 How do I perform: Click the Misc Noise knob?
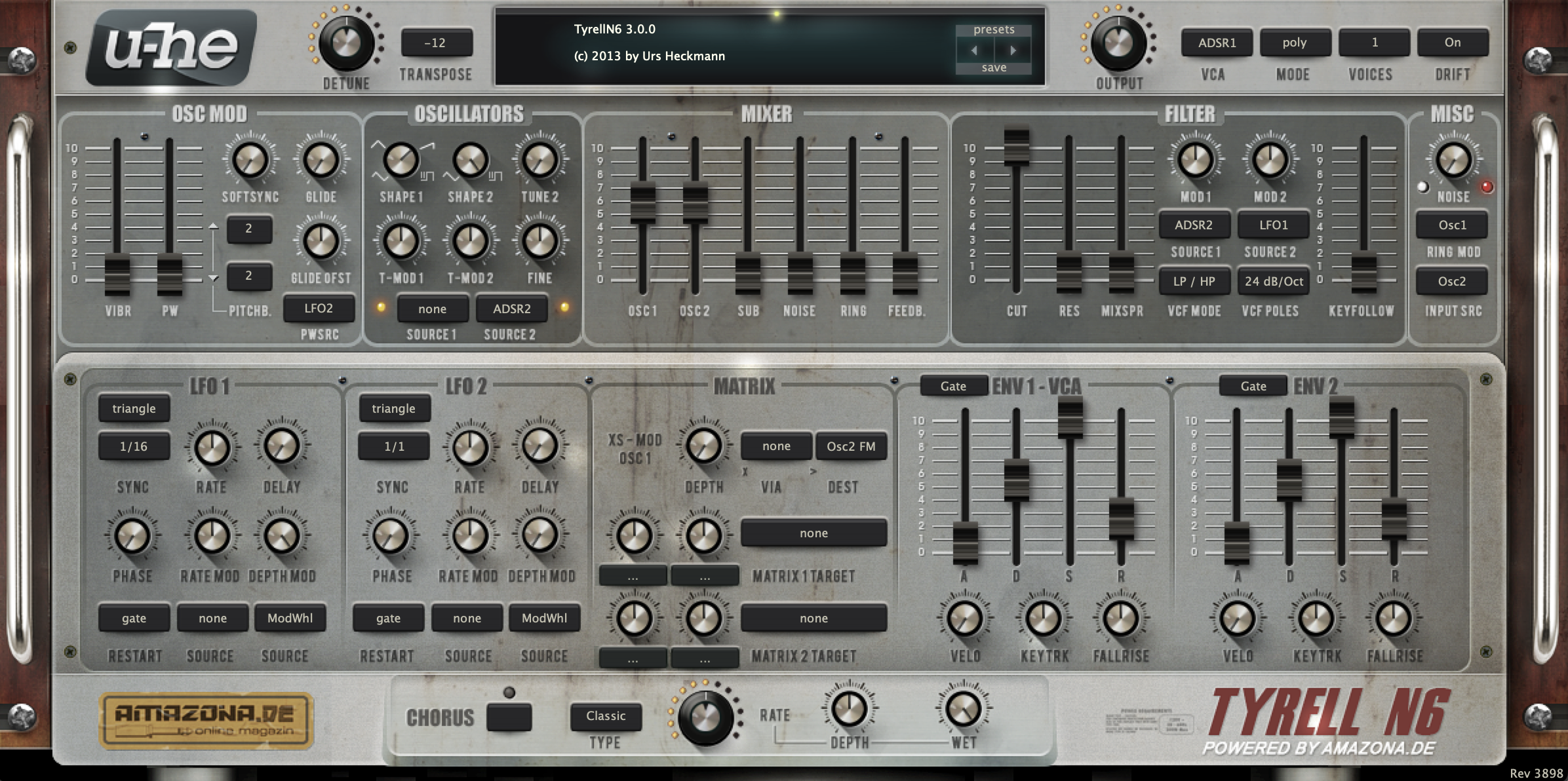pos(1453,160)
